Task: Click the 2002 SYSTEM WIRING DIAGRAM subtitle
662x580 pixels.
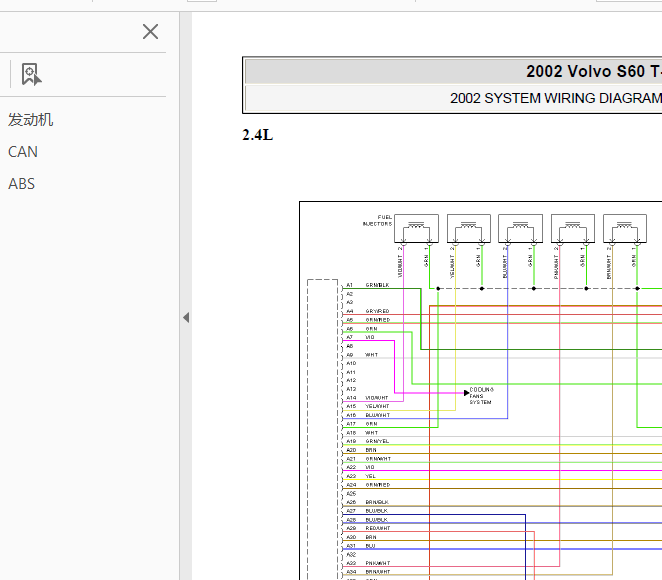Action: (x=556, y=98)
